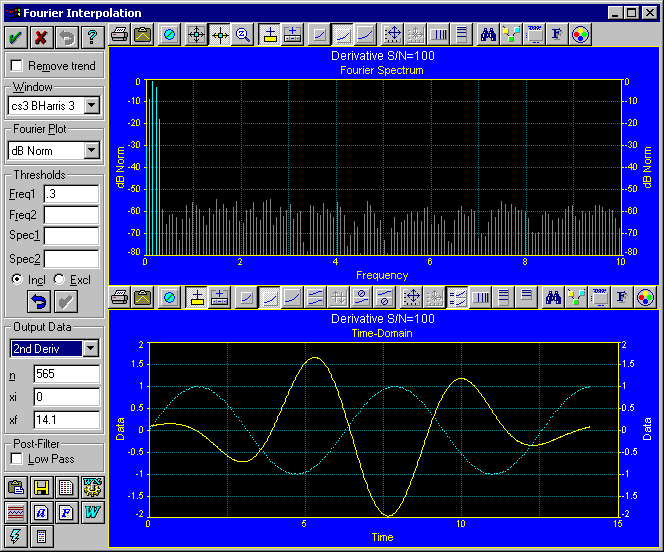
Task: Click the xi field containing 0
Action: coord(67,397)
